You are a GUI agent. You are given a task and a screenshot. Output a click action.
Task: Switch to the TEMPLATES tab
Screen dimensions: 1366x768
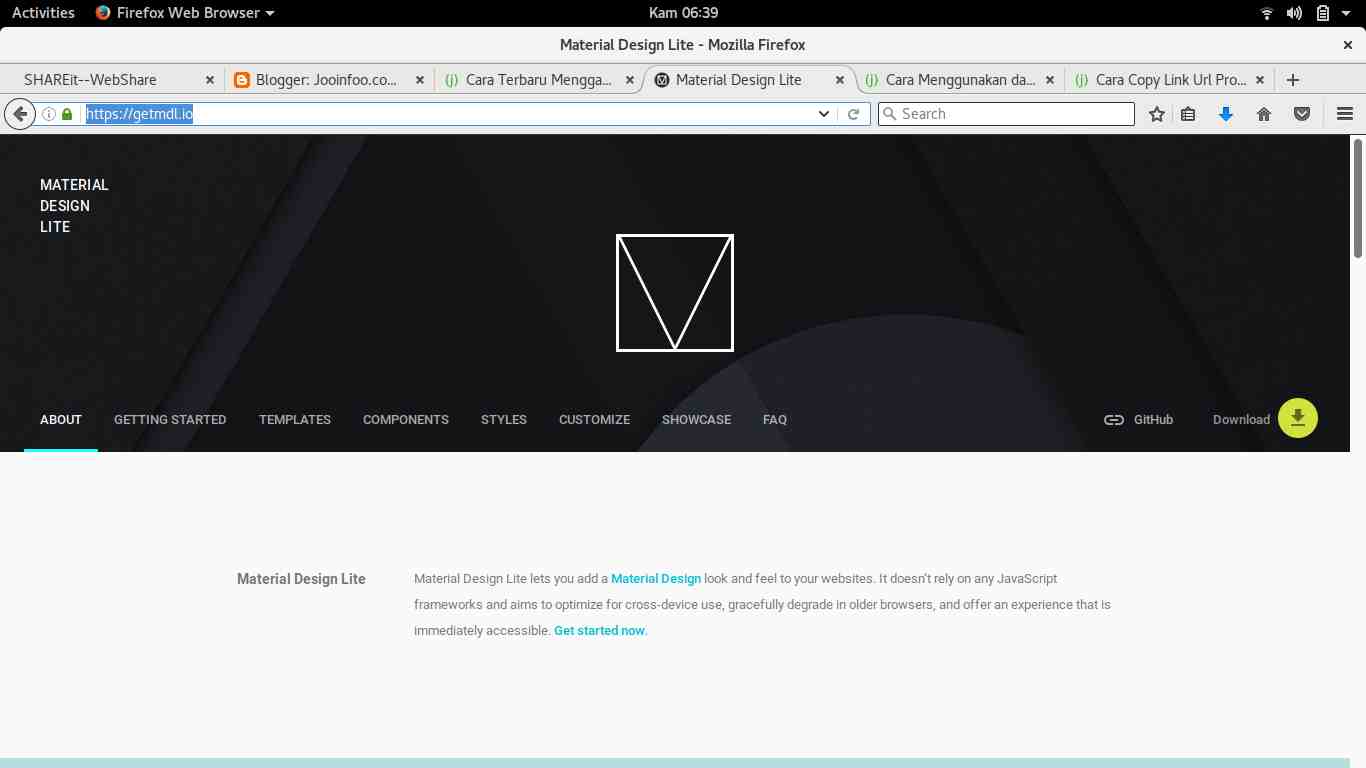click(294, 419)
